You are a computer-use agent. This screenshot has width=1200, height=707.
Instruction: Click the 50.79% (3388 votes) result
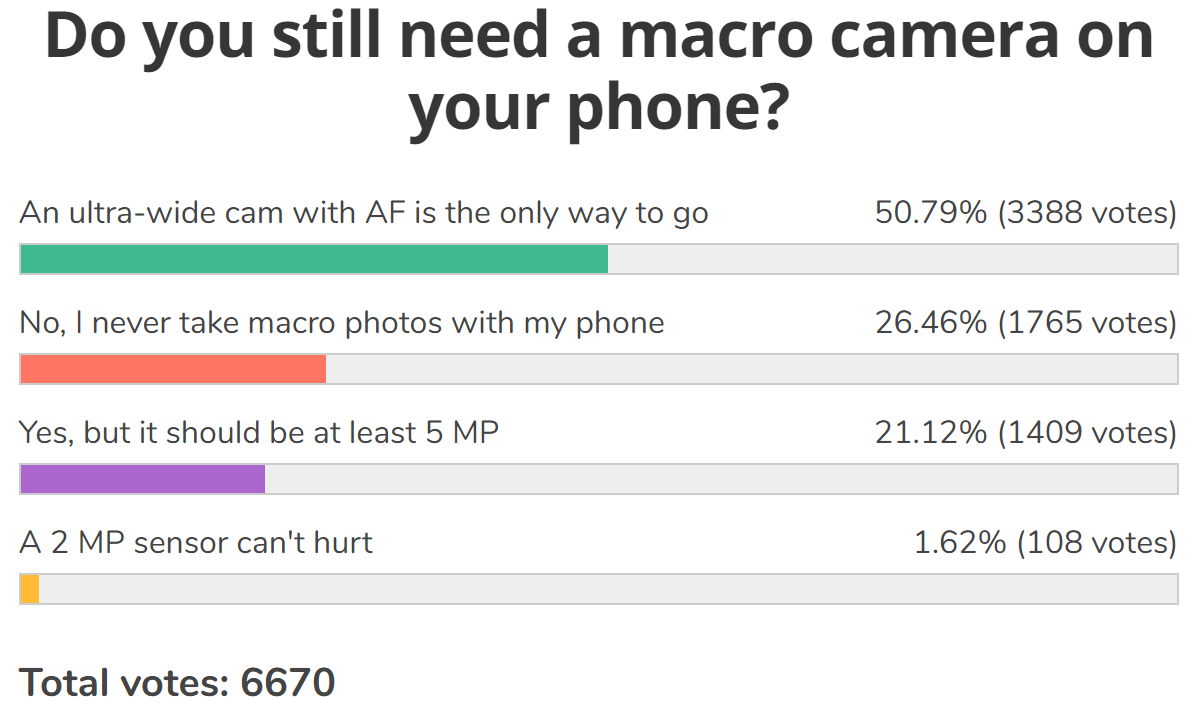pos(1026,213)
